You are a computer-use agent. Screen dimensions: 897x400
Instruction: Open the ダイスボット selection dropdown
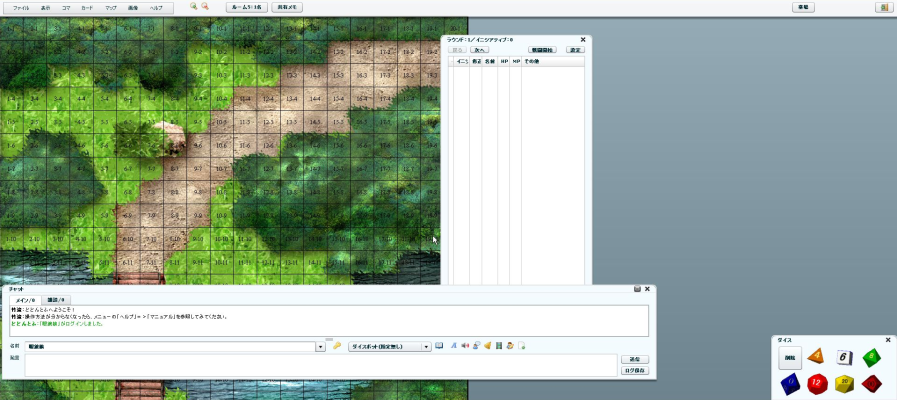click(x=390, y=347)
